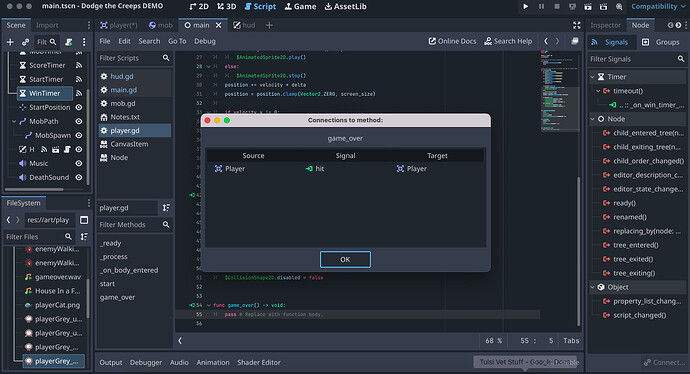This screenshot has height=374, width=690.
Task: Switch to the Inspector tab
Action: (x=606, y=25)
